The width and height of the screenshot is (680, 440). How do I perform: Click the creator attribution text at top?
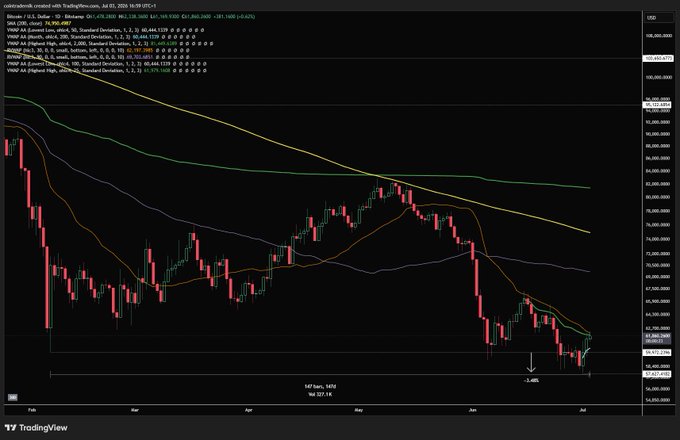pos(80,6)
